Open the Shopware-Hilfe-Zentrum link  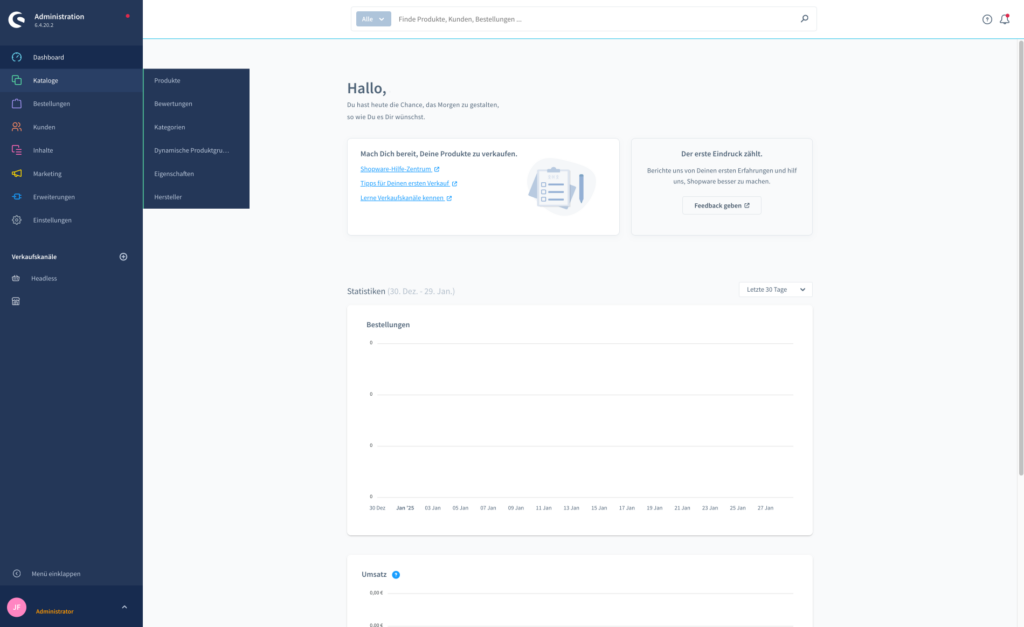tap(396, 169)
